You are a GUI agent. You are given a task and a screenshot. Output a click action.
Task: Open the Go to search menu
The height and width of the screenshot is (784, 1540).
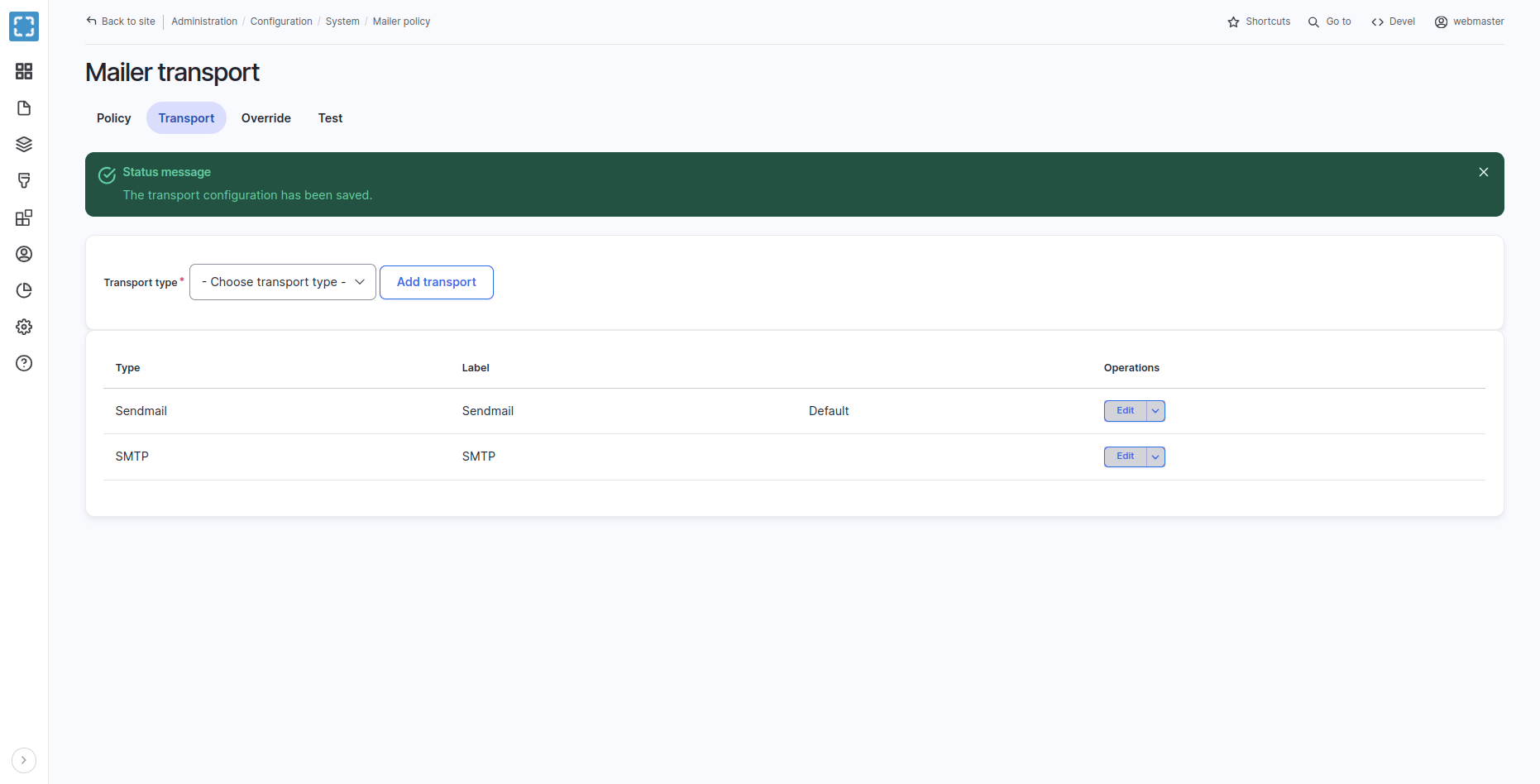(x=1329, y=22)
